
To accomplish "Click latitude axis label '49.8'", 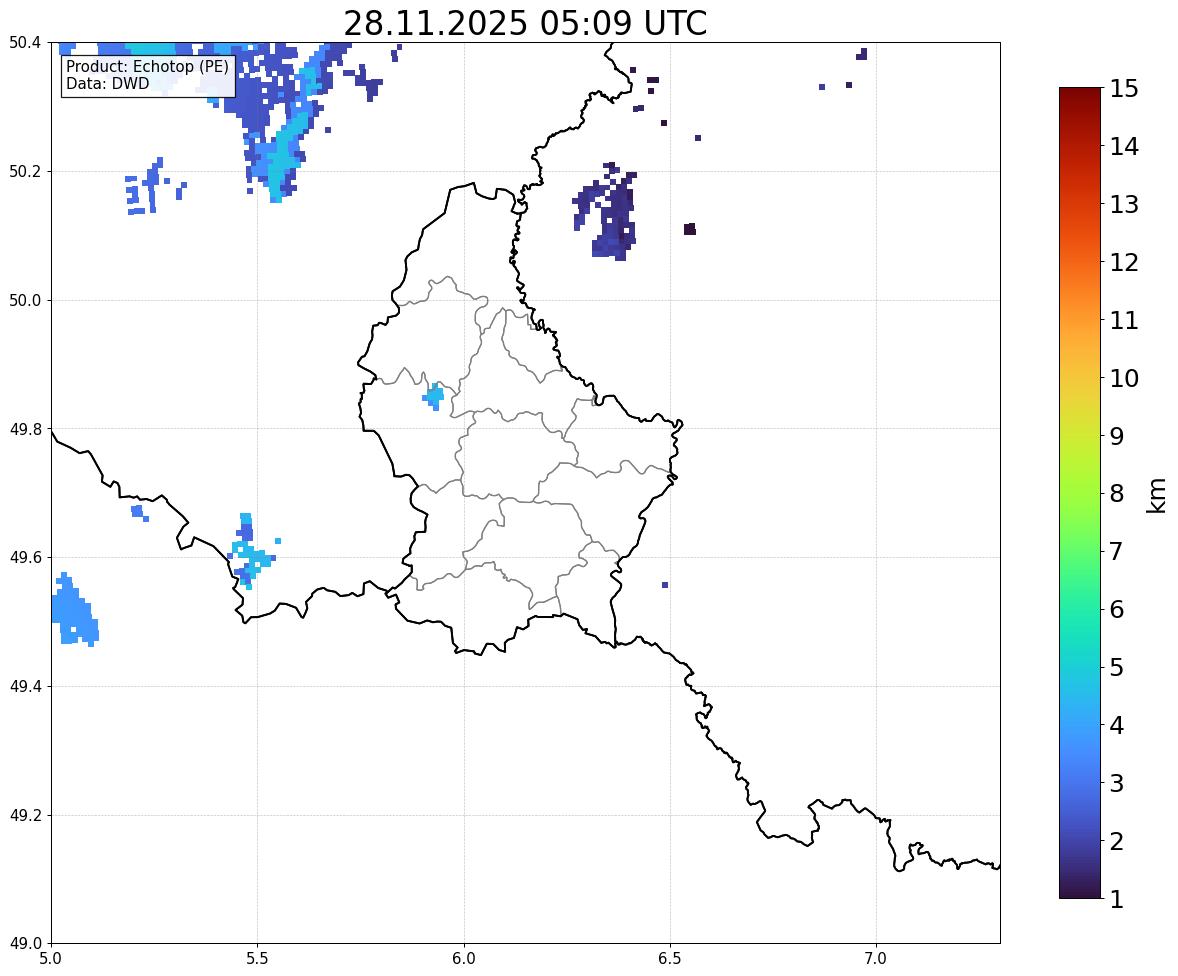I will point(25,429).
